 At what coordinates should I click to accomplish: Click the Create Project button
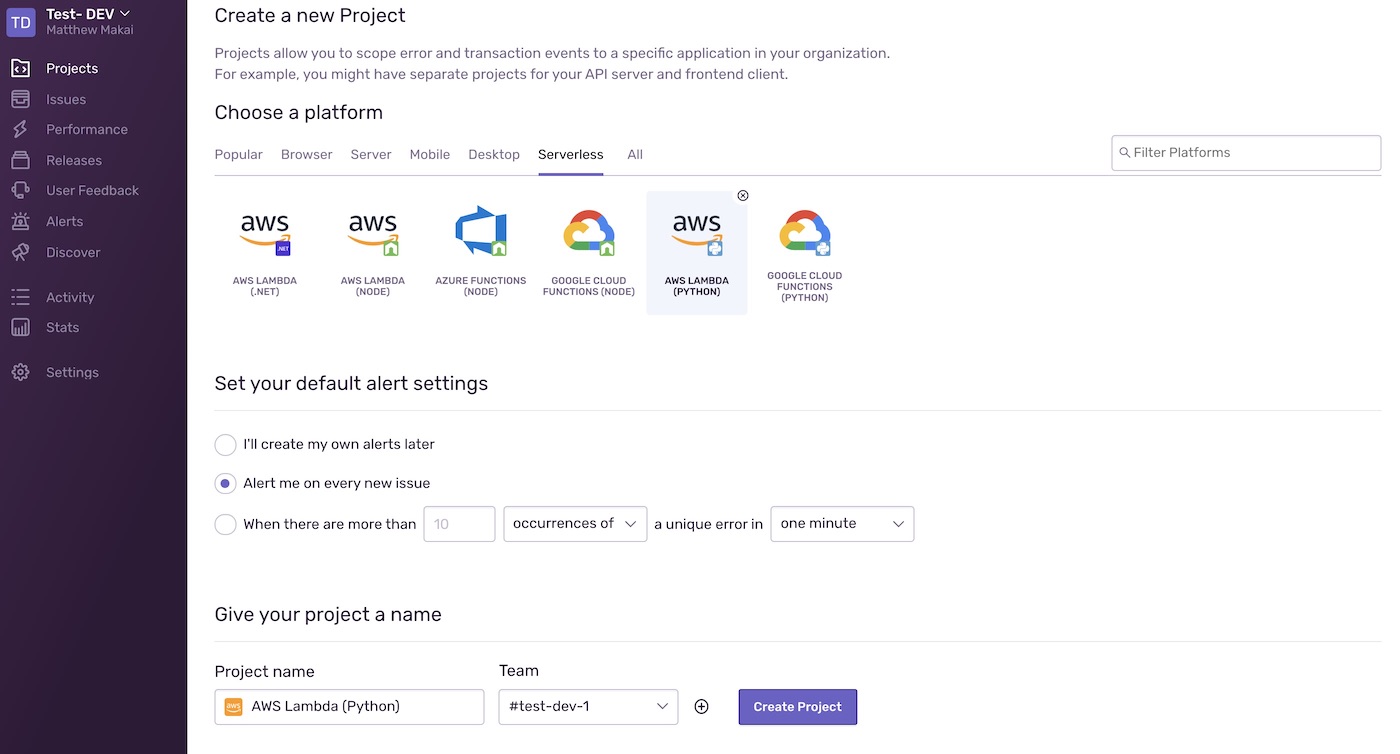797,706
